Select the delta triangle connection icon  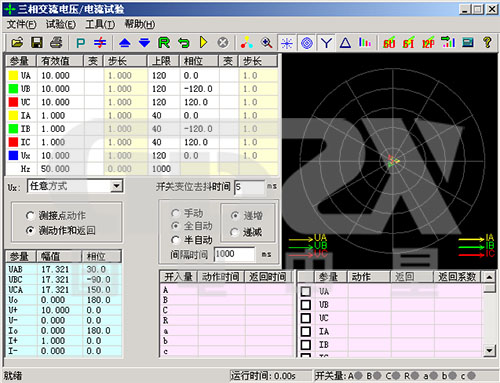pos(345,43)
